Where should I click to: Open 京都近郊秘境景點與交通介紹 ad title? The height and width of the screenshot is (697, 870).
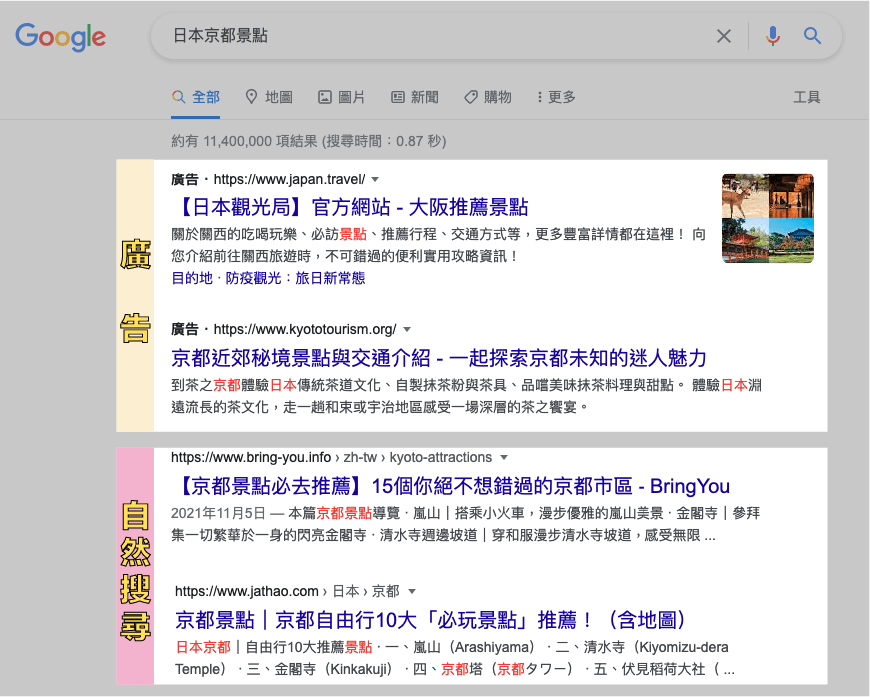439,358
